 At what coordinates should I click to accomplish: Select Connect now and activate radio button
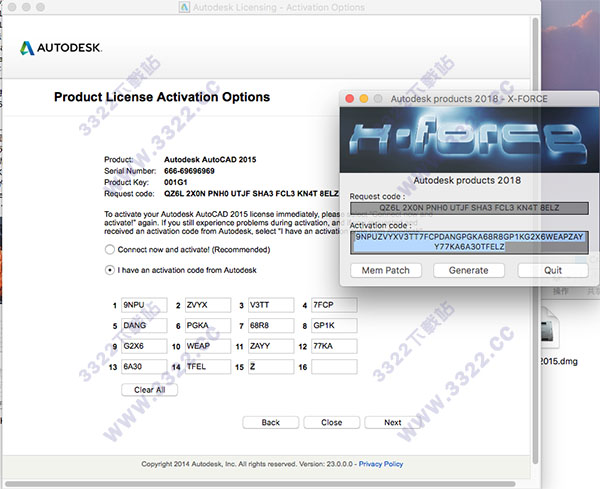point(110,249)
